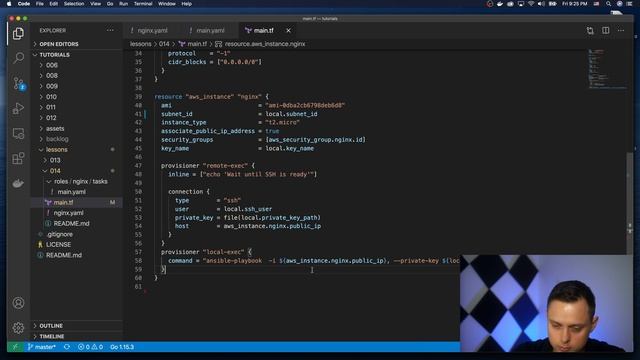Open the File menu
Screen dimensions: 640x360
[40, 4]
